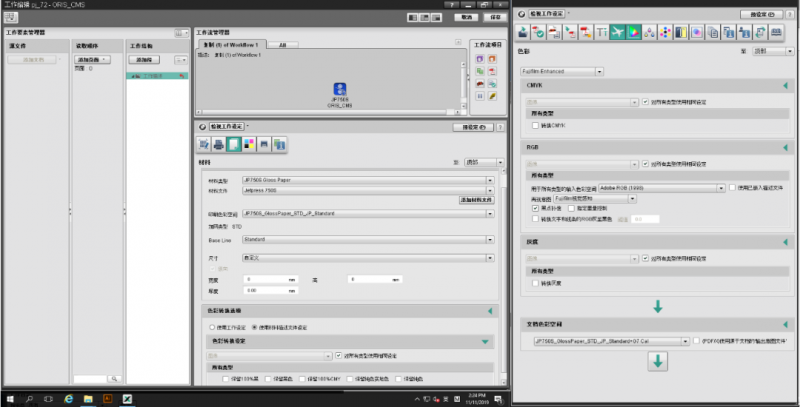Open the color gamut triangle icon
Screen dimensions: 800x407
[x=634, y=33]
